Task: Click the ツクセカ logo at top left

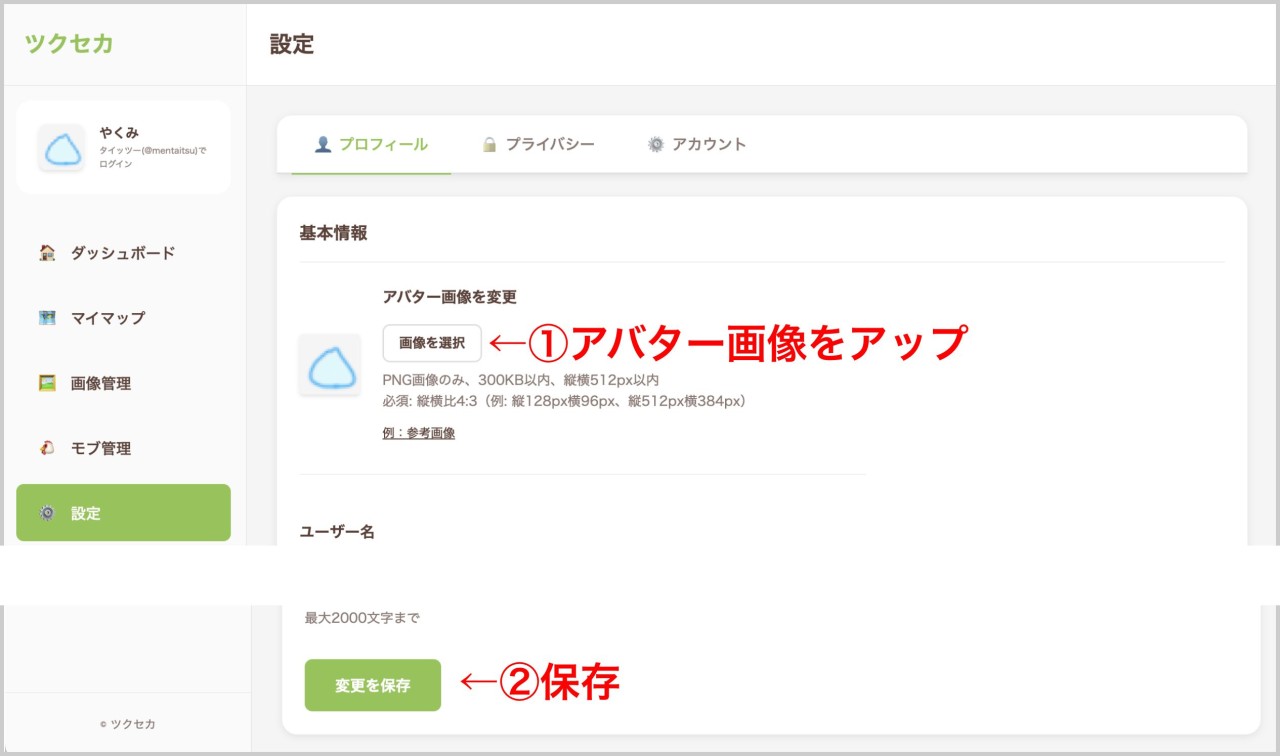Action: (69, 43)
